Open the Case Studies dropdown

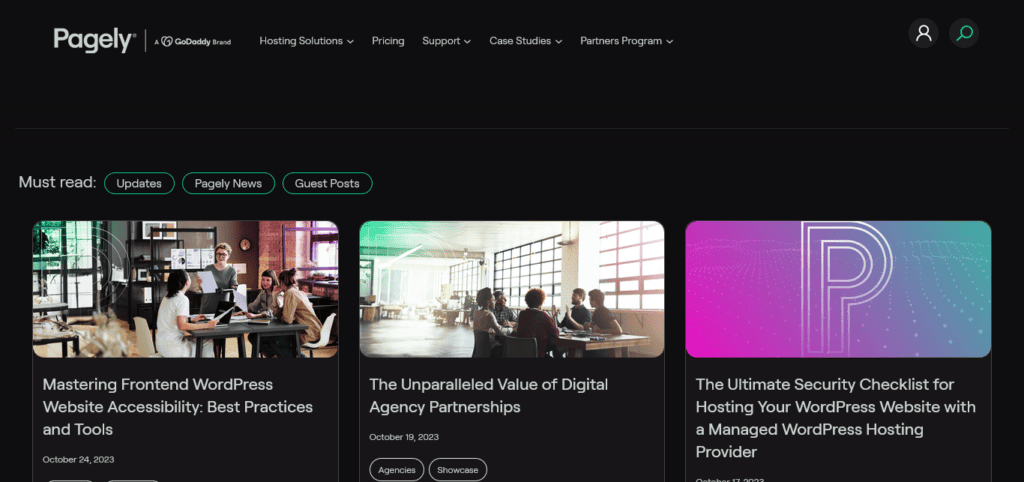[525, 41]
